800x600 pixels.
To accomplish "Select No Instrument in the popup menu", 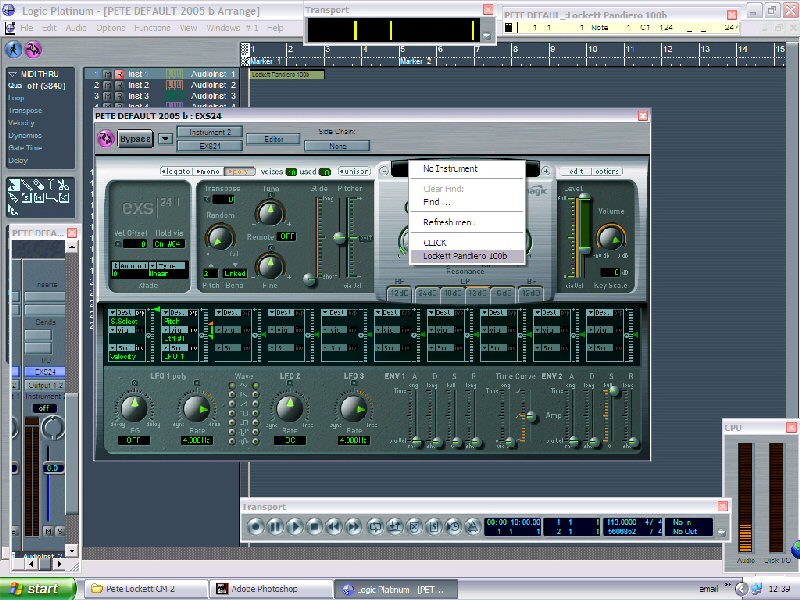I will [x=450, y=169].
